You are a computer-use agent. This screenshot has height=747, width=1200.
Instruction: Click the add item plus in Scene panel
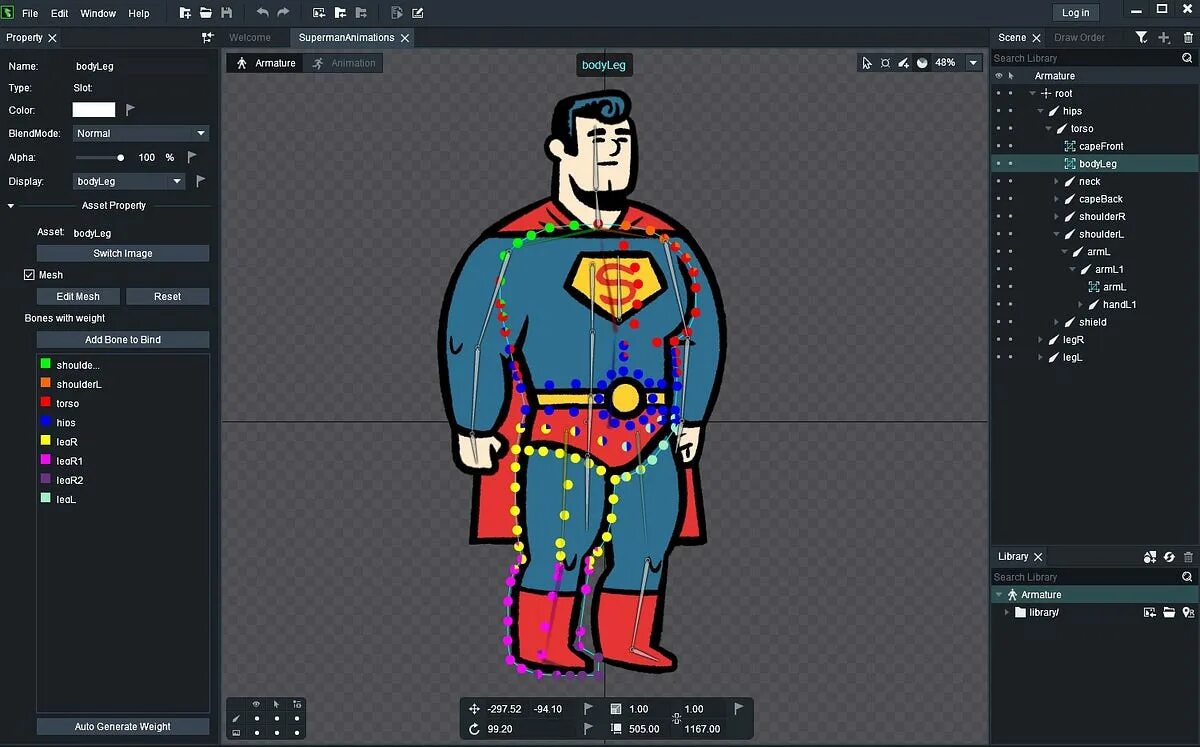point(1164,37)
